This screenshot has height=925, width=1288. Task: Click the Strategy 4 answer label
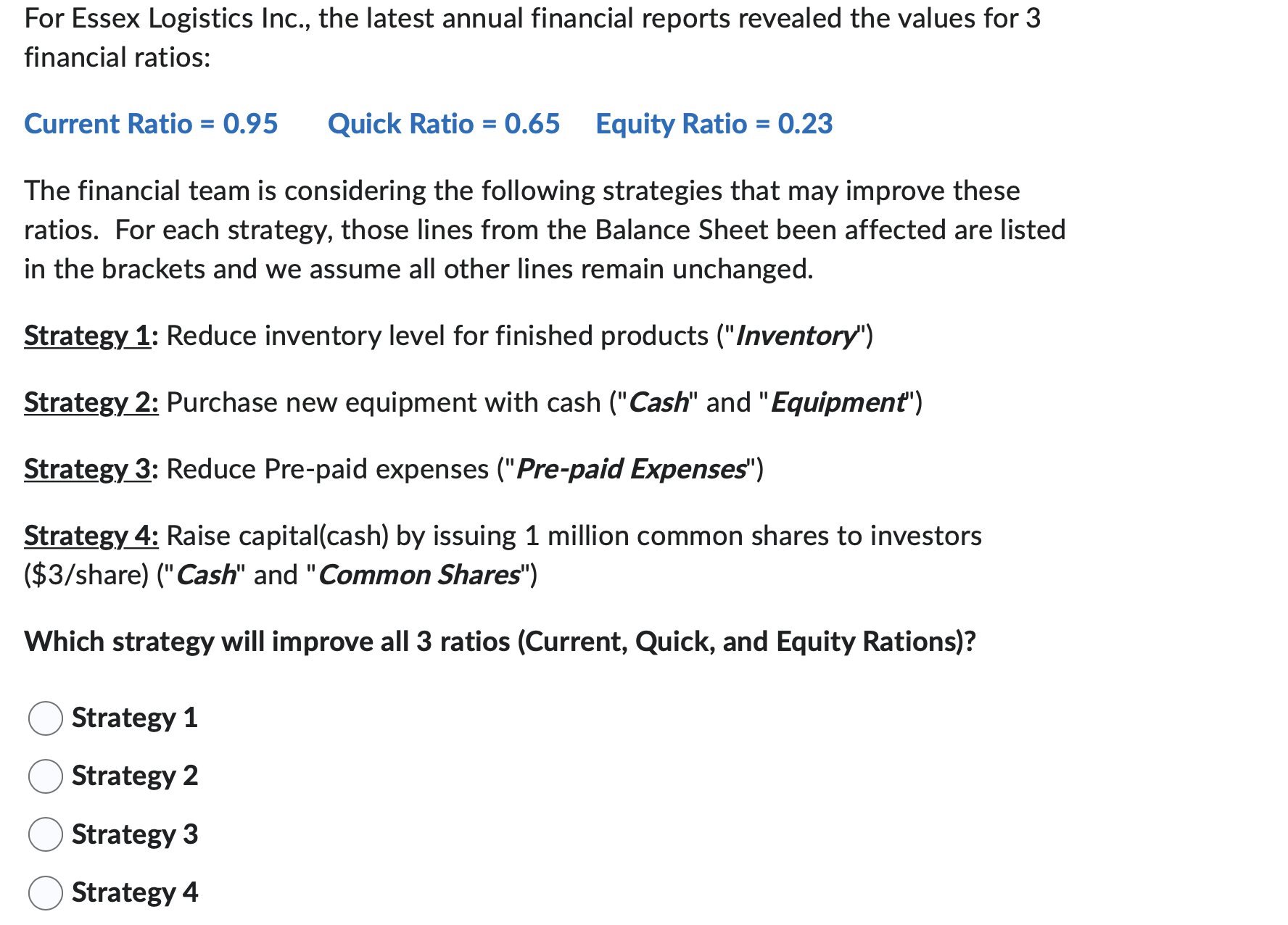tap(134, 892)
